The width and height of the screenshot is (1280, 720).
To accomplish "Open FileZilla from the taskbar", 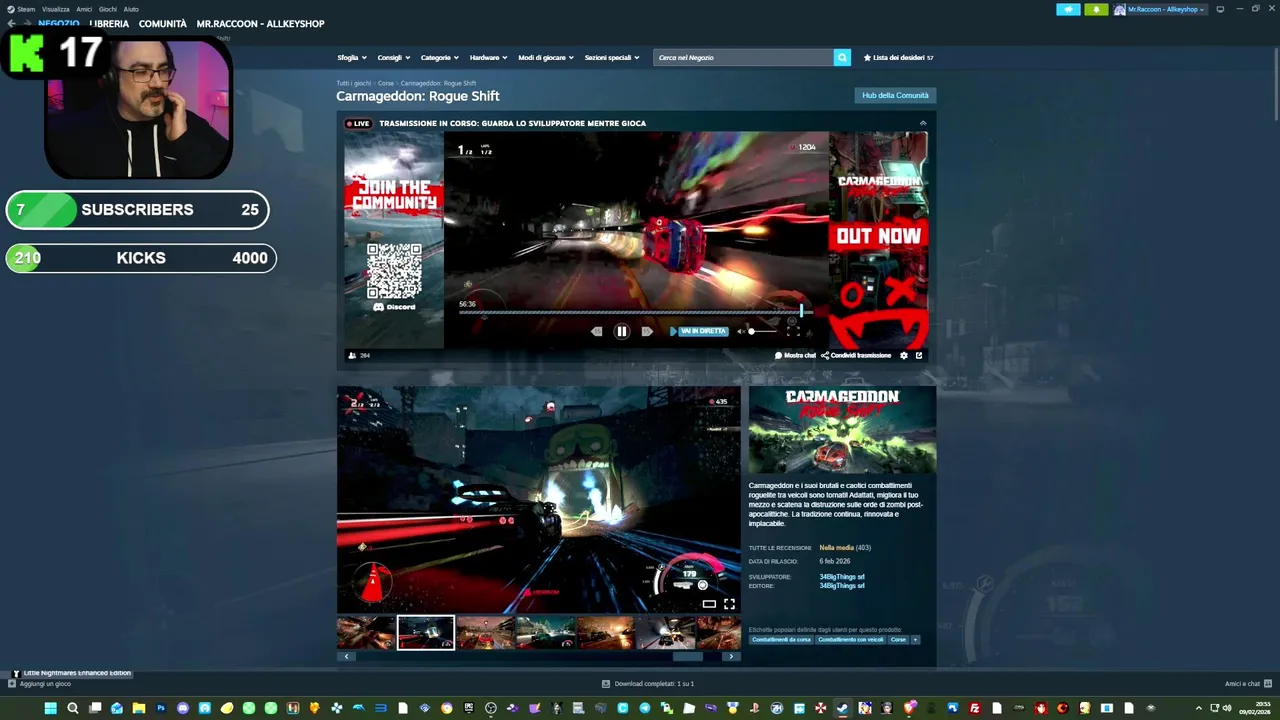I will tap(975, 708).
